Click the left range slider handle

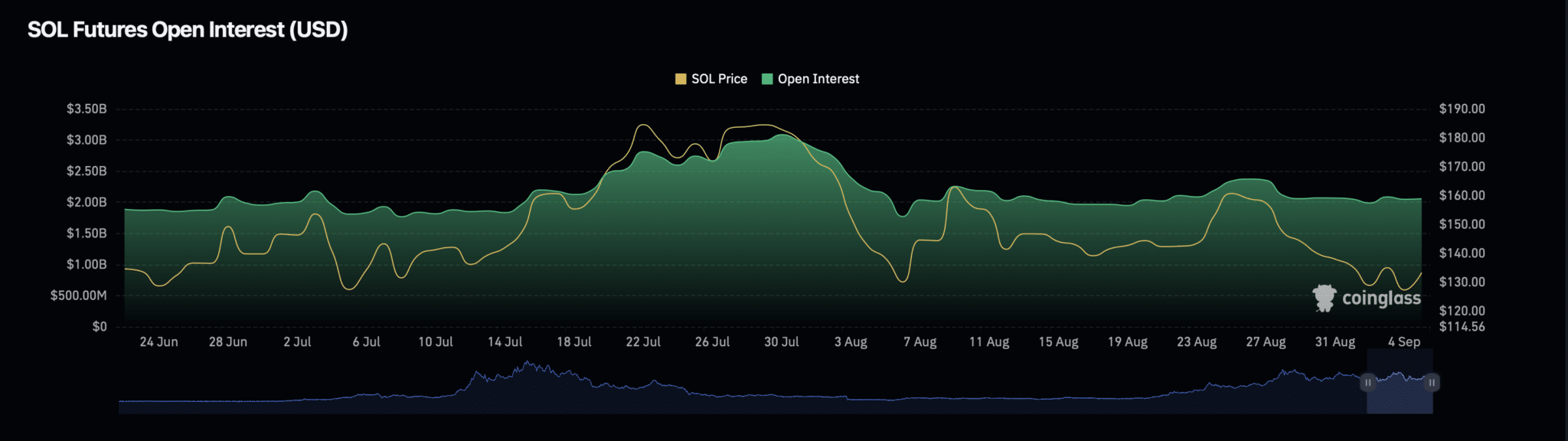click(1367, 382)
